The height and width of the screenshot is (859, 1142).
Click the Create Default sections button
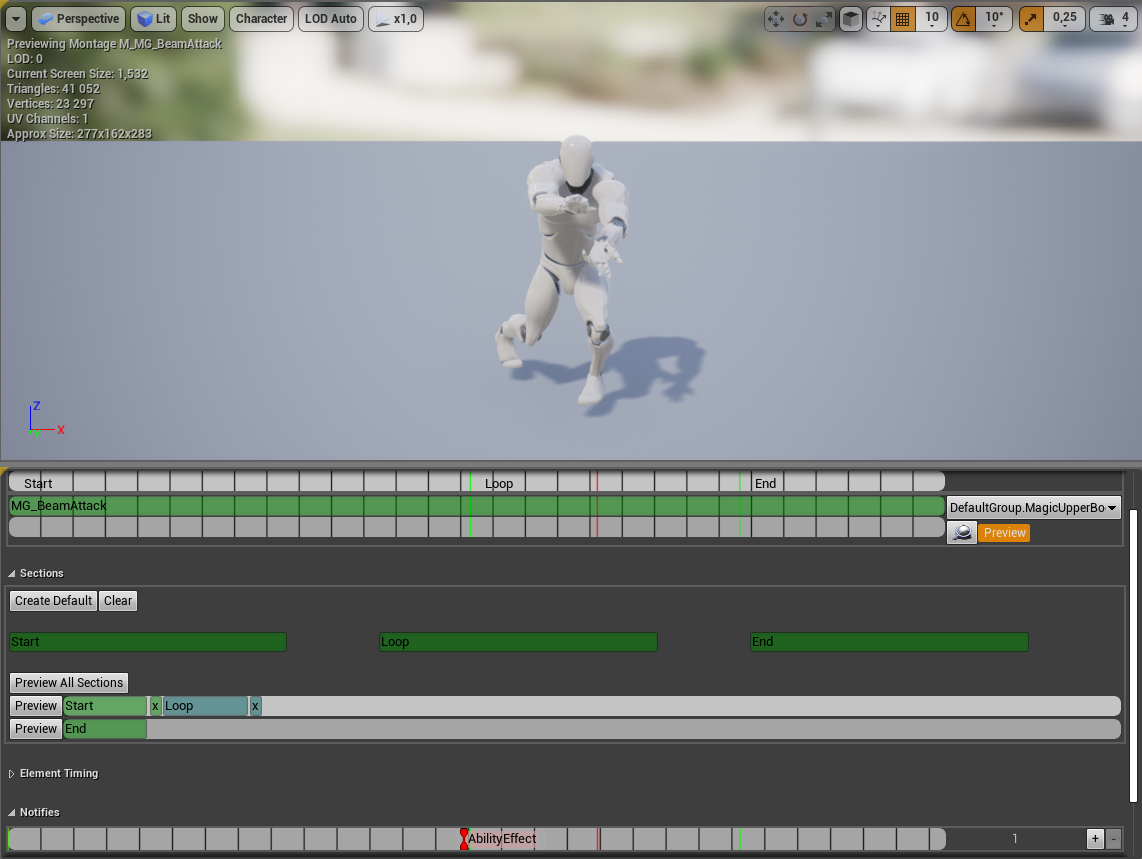pyautogui.click(x=54, y=601)
